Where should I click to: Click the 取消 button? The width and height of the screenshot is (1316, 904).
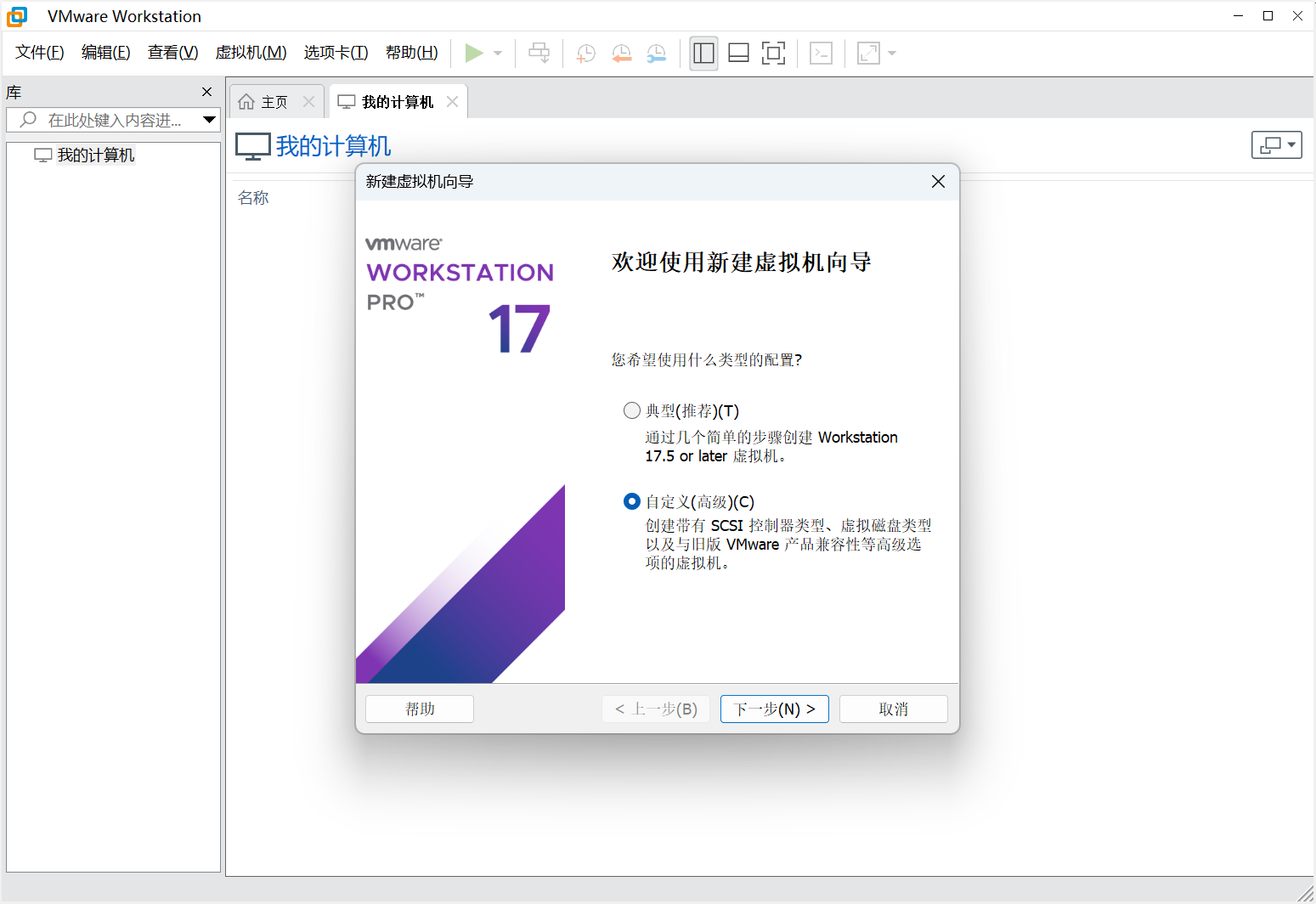coord(894,709)
